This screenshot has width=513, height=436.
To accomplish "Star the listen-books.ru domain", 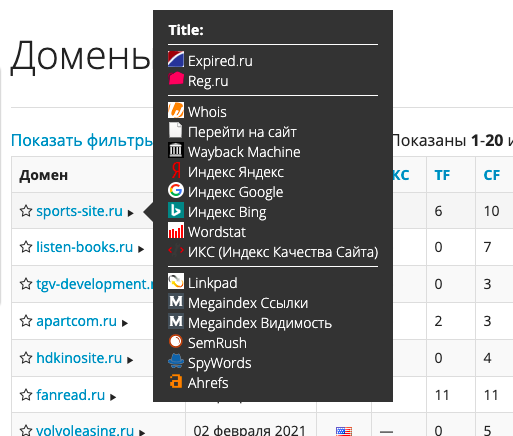I will click(x=26, y=247).
